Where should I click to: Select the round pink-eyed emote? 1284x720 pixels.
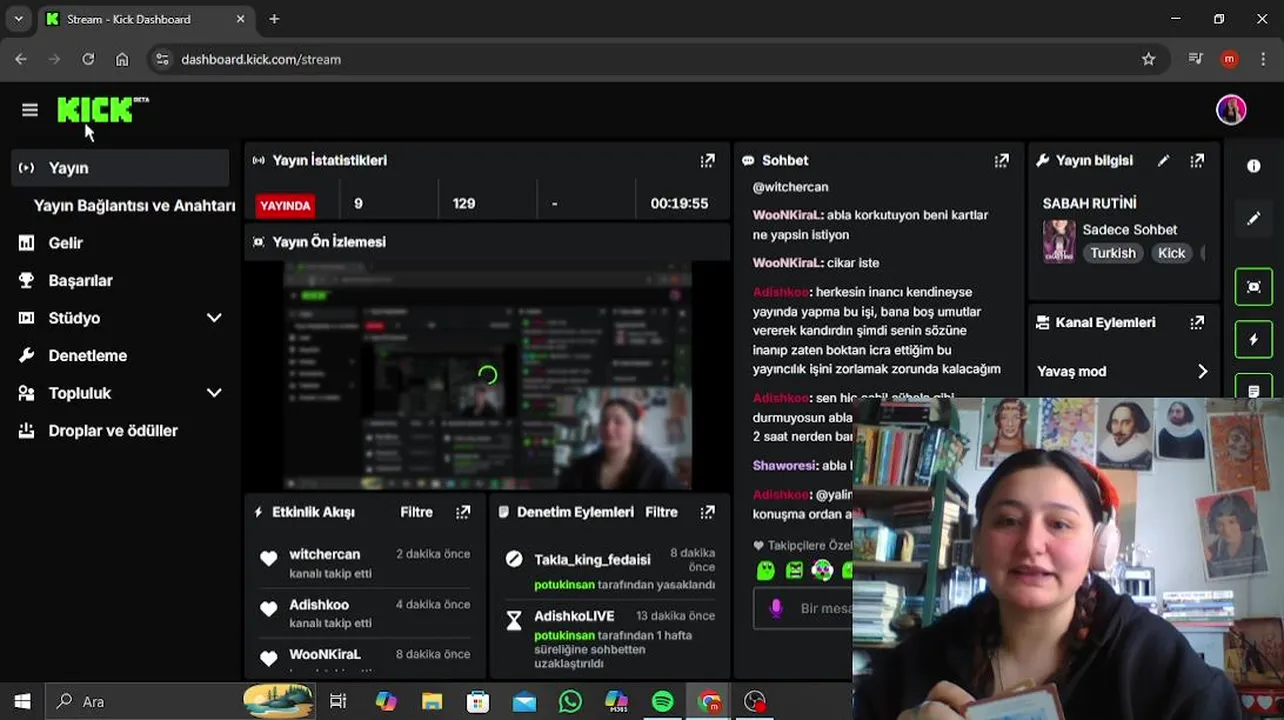click(822, 570)
